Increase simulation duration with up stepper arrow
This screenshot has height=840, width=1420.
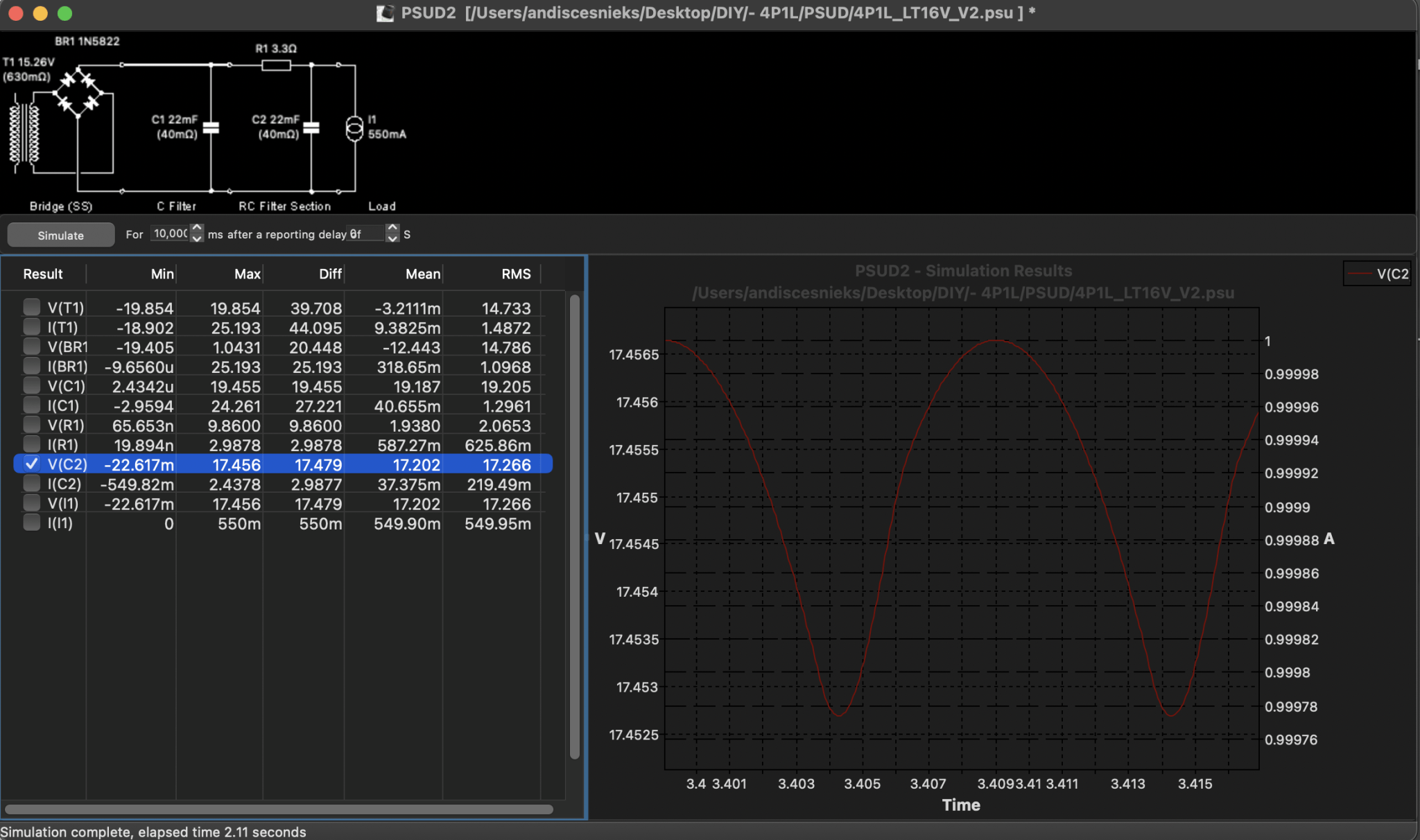click(x=197, y=228)
